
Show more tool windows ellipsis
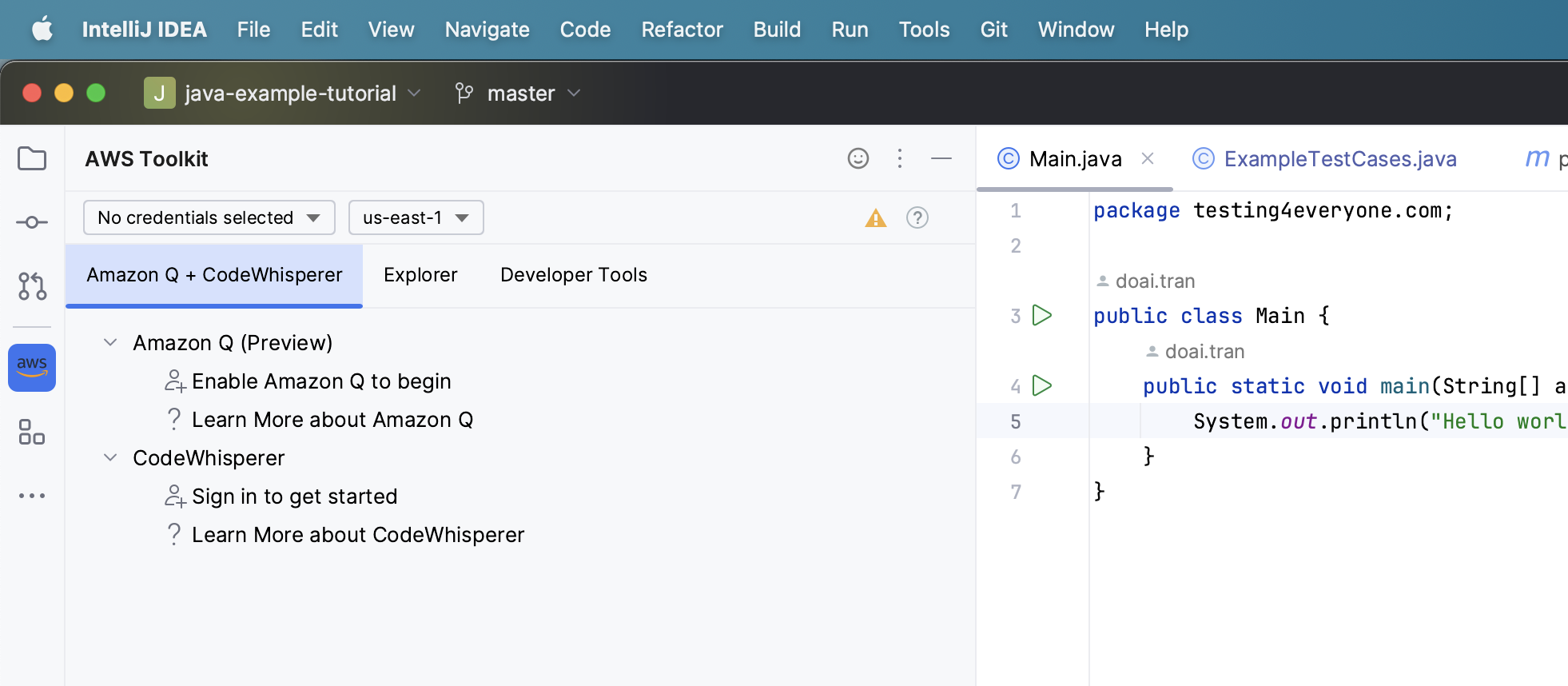[32, 496]
